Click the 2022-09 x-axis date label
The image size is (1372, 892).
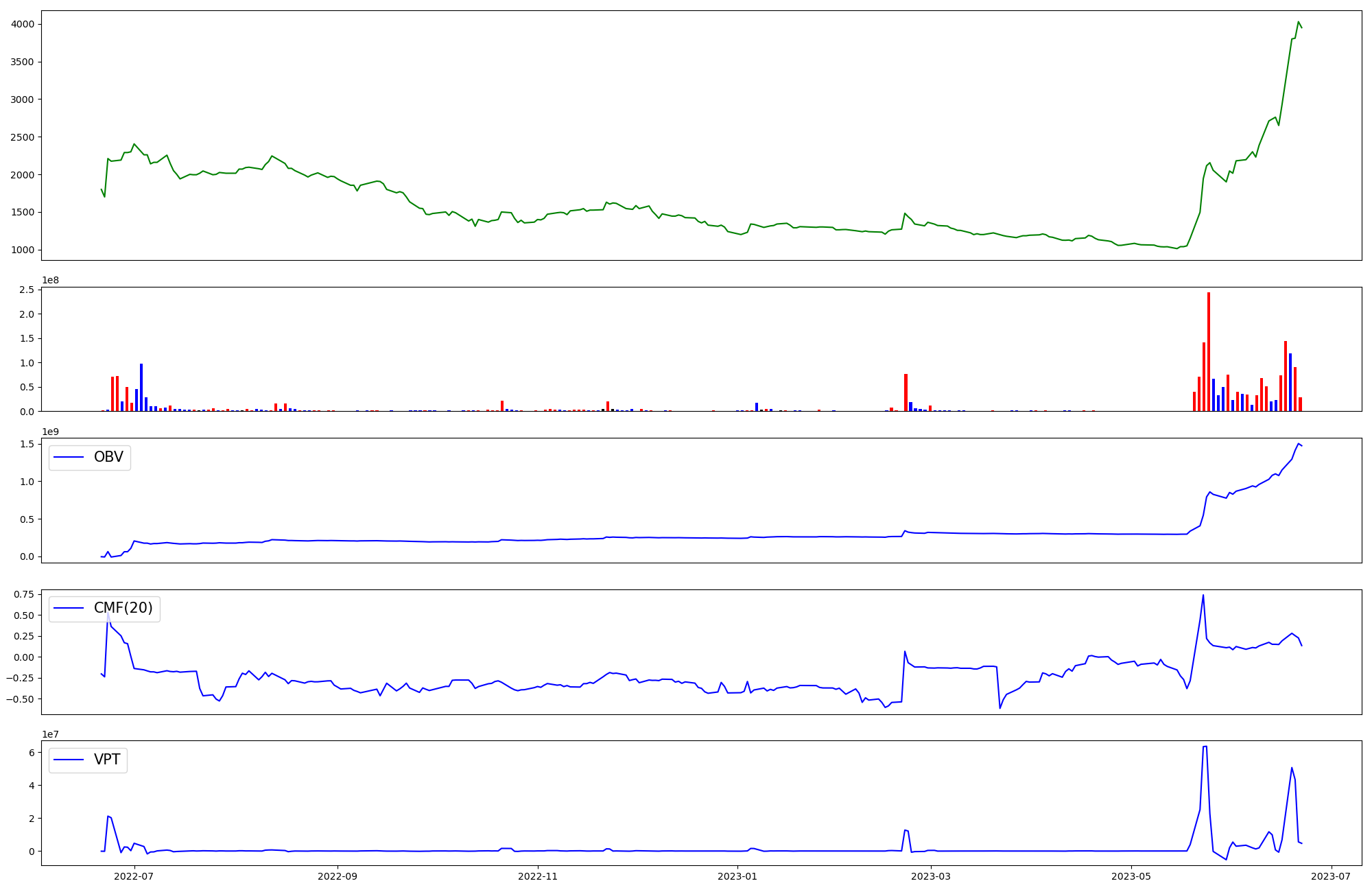point(338,876)
